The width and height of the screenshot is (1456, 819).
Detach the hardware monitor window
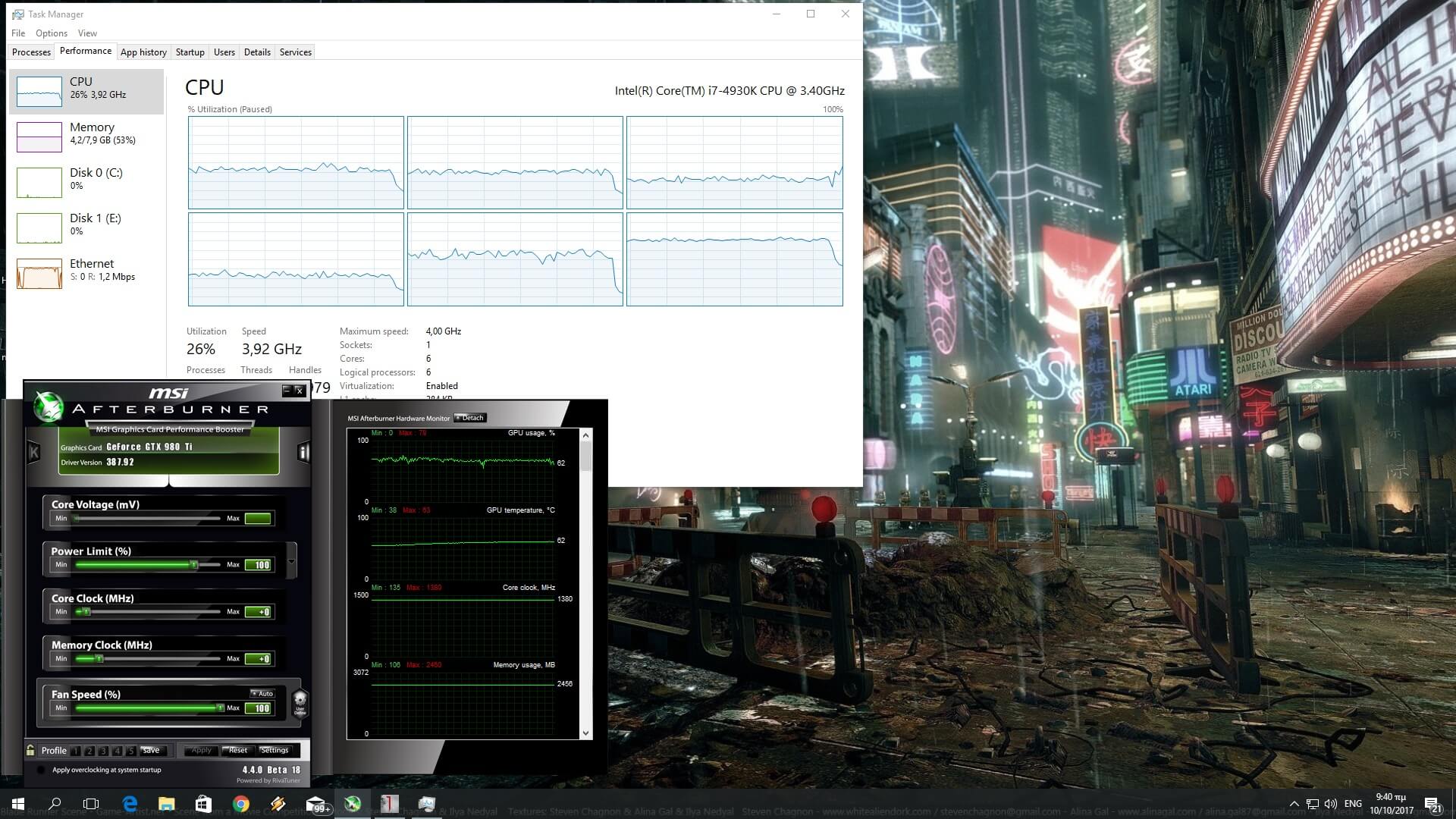[x=469, y=418]
